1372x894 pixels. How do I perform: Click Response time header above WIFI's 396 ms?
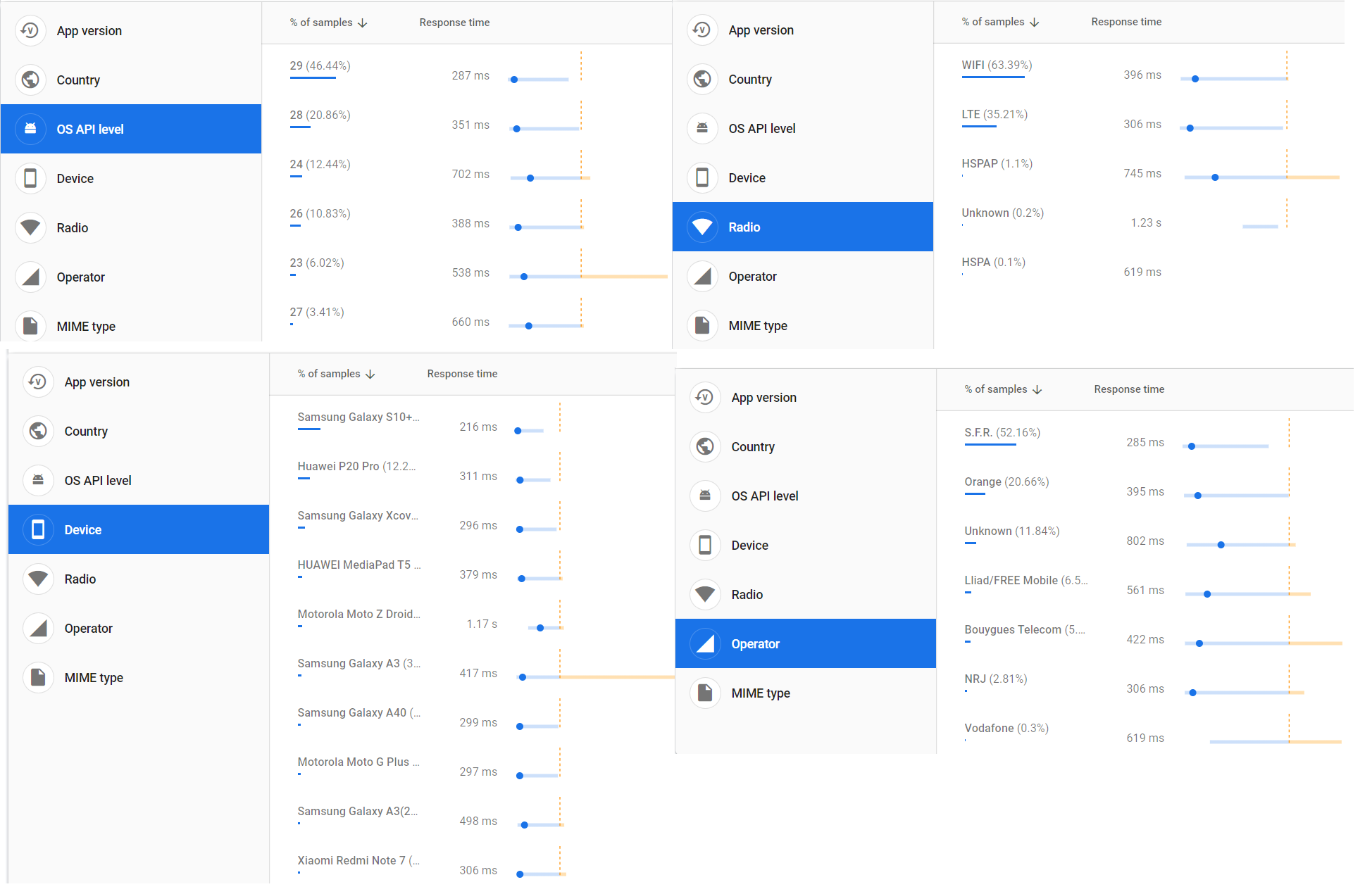tap(1126, 22)
